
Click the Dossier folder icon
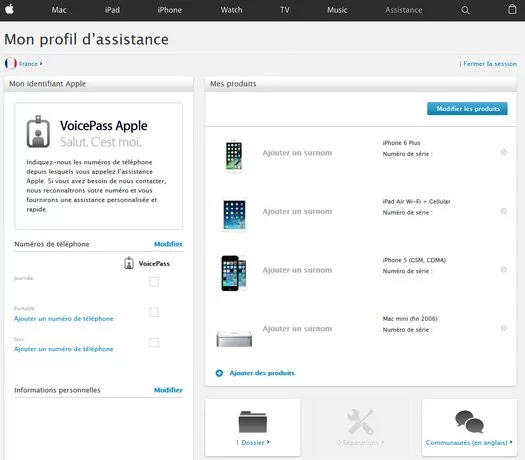pyautogui.click(x=252, y=422)
